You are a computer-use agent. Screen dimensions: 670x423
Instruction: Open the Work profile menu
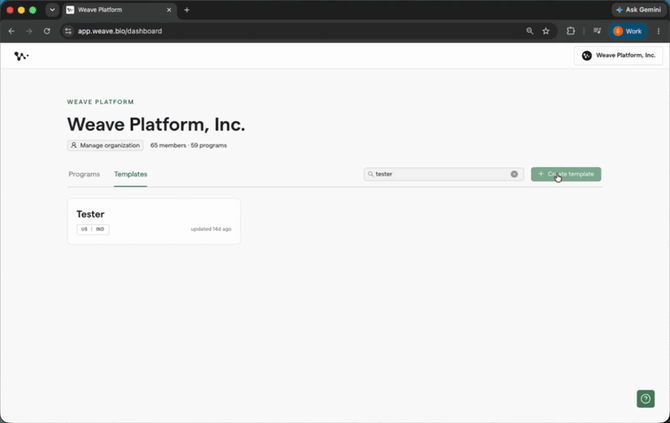coord(628,31)
